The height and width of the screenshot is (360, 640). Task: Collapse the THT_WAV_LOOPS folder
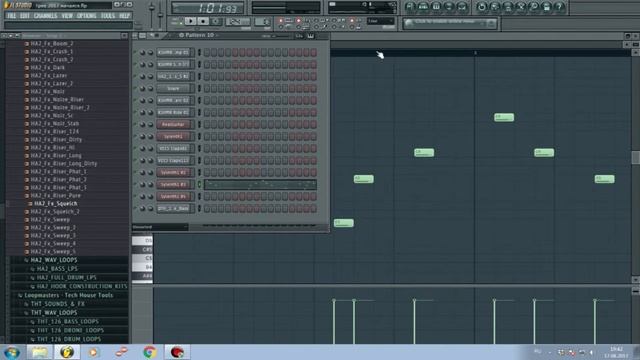tap(53, 313)
